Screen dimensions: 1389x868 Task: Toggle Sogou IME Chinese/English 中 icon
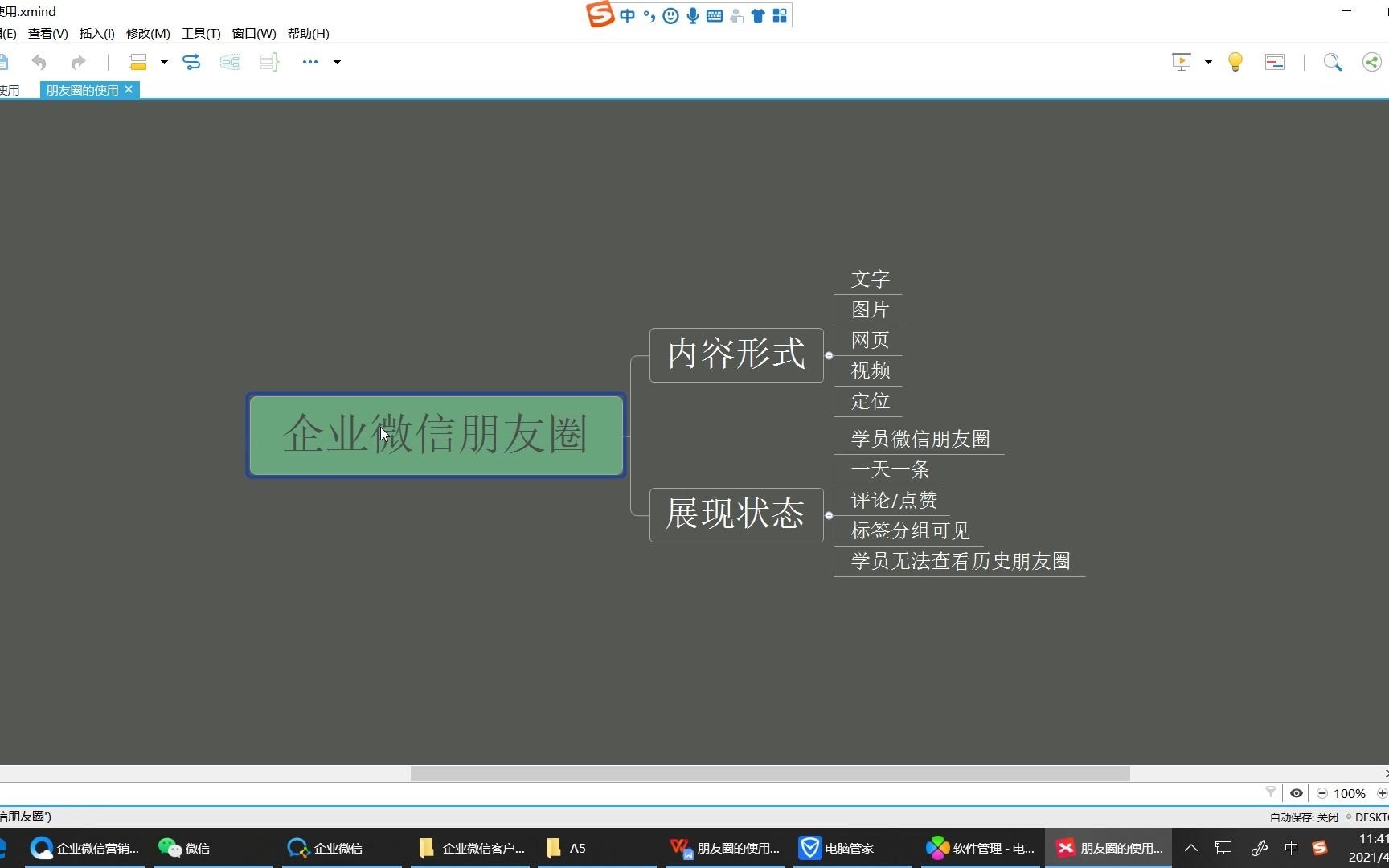click(627, 15)
